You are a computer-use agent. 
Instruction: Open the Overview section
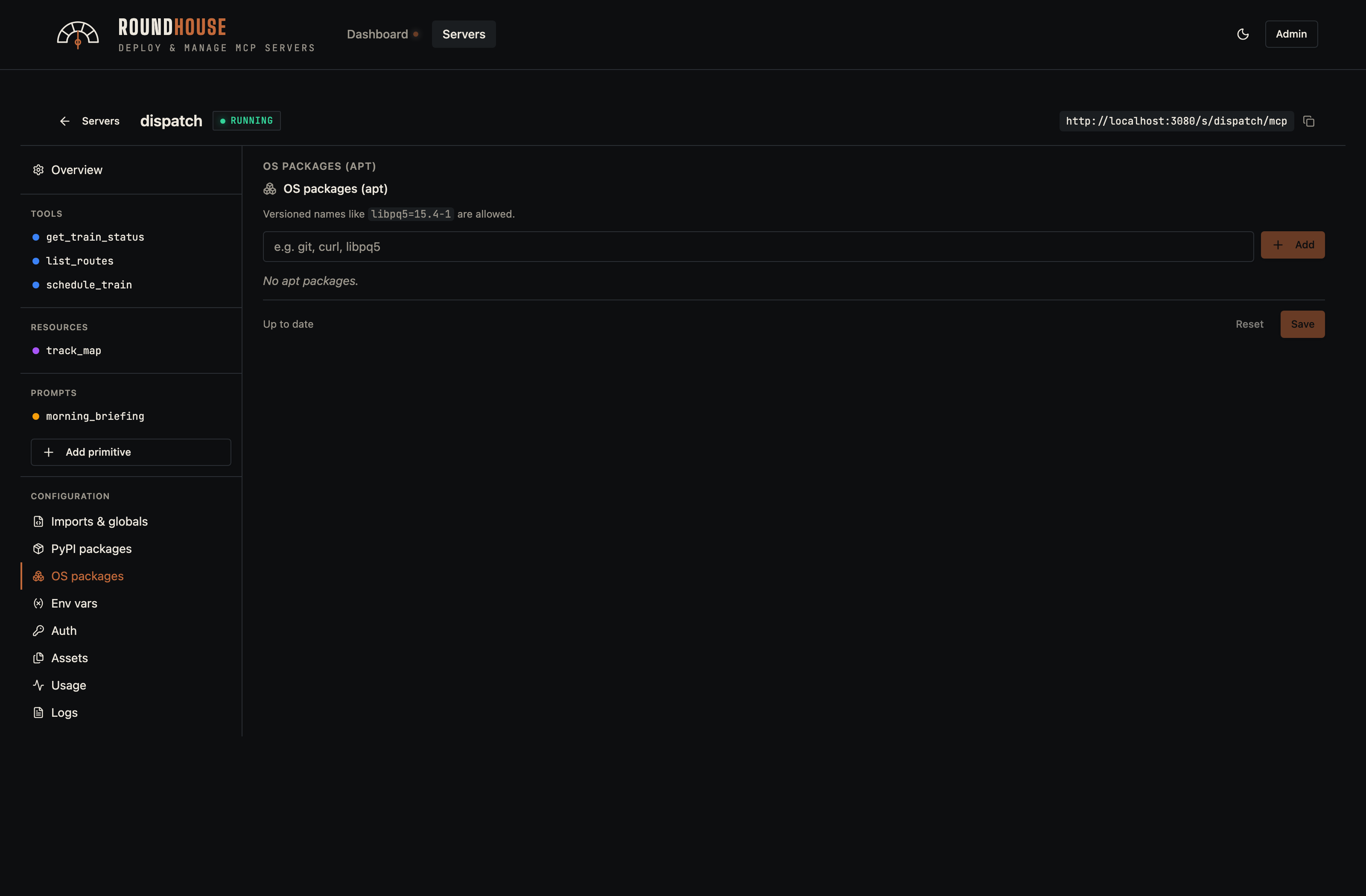point(131,170)
